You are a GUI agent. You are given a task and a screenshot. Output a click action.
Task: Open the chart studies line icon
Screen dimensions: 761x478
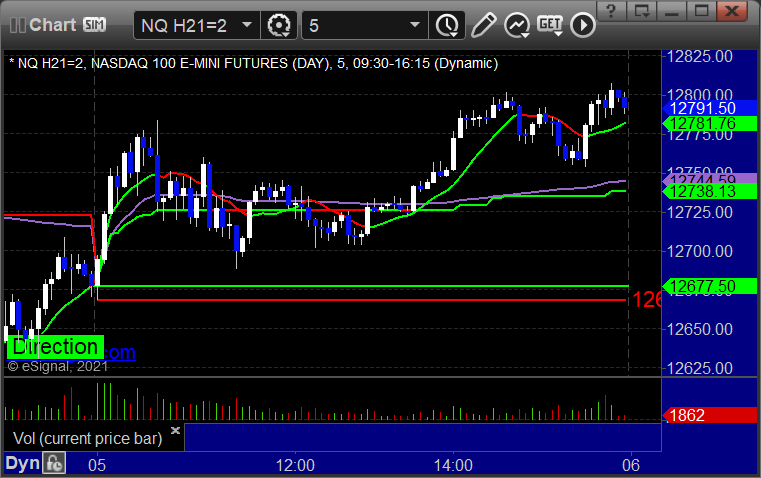[x=516, y=25]
